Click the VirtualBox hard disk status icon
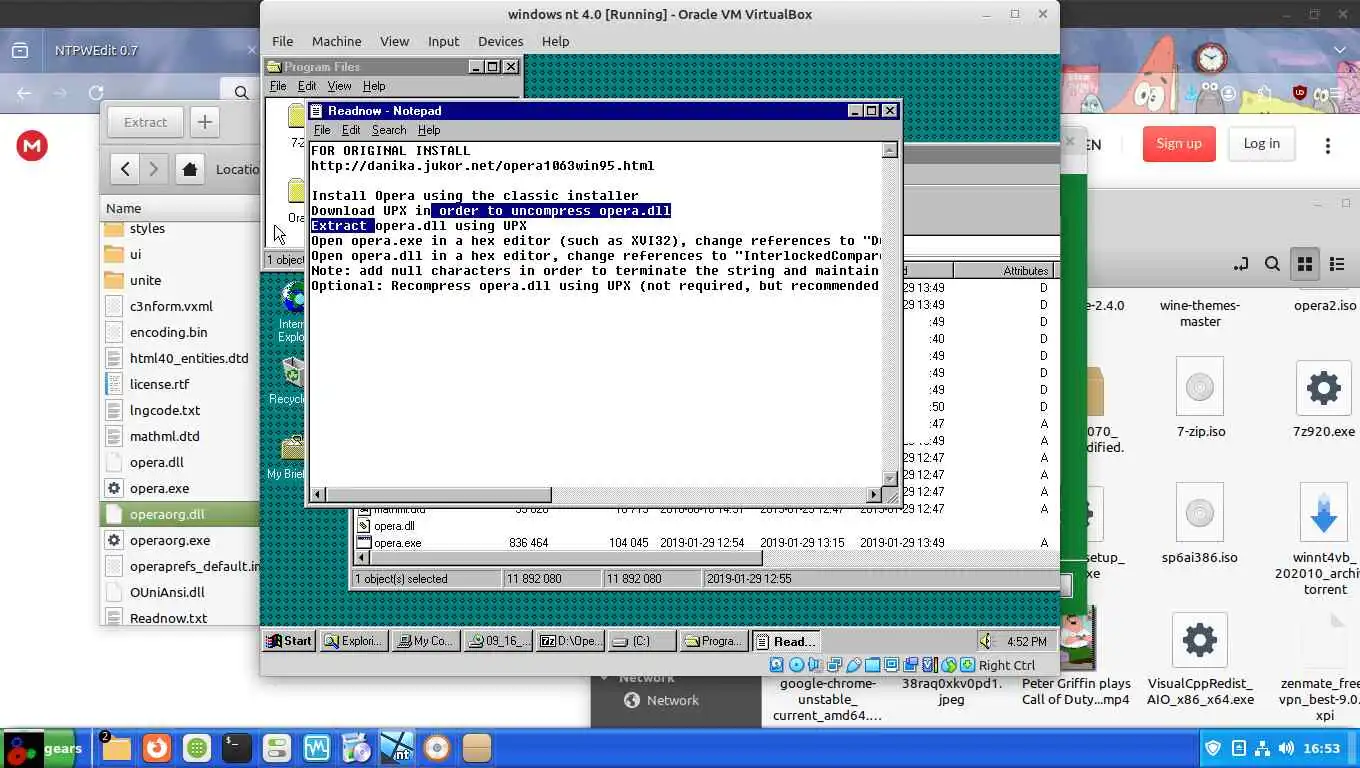This screenshot has width=1360, height=768. click(778, 665)
